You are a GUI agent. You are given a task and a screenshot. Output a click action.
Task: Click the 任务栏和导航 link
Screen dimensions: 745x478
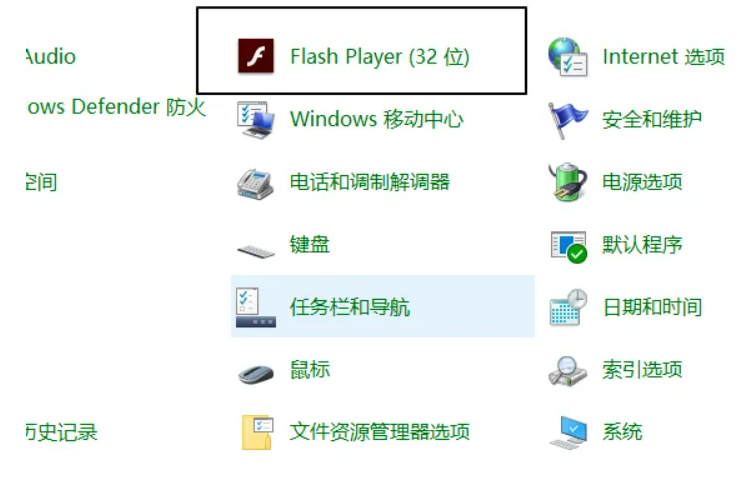349,307
